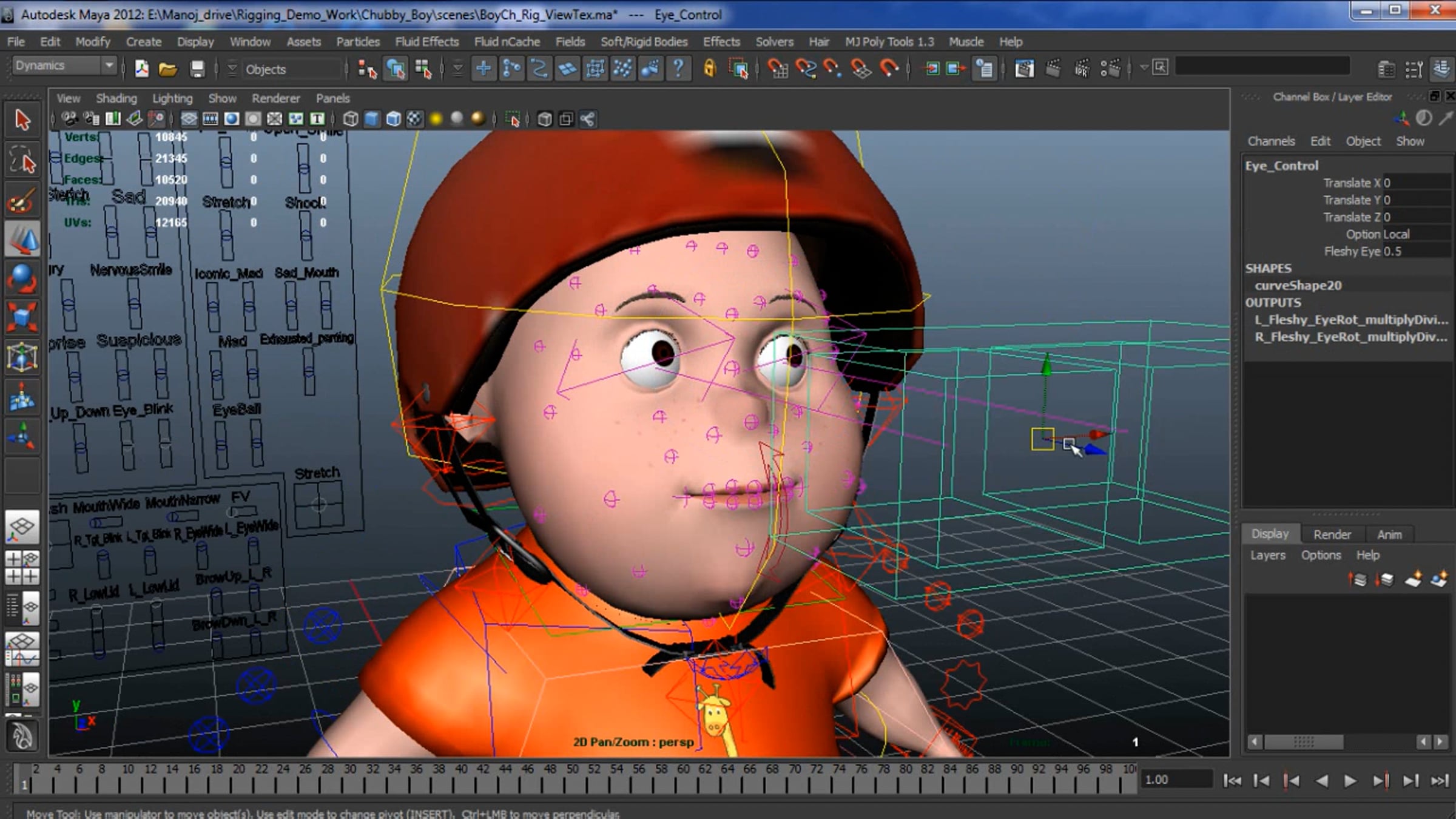Screen dimensions: 1456x819
Task: Toggle wireframe cube display in viewport
Action: [350, 119]
